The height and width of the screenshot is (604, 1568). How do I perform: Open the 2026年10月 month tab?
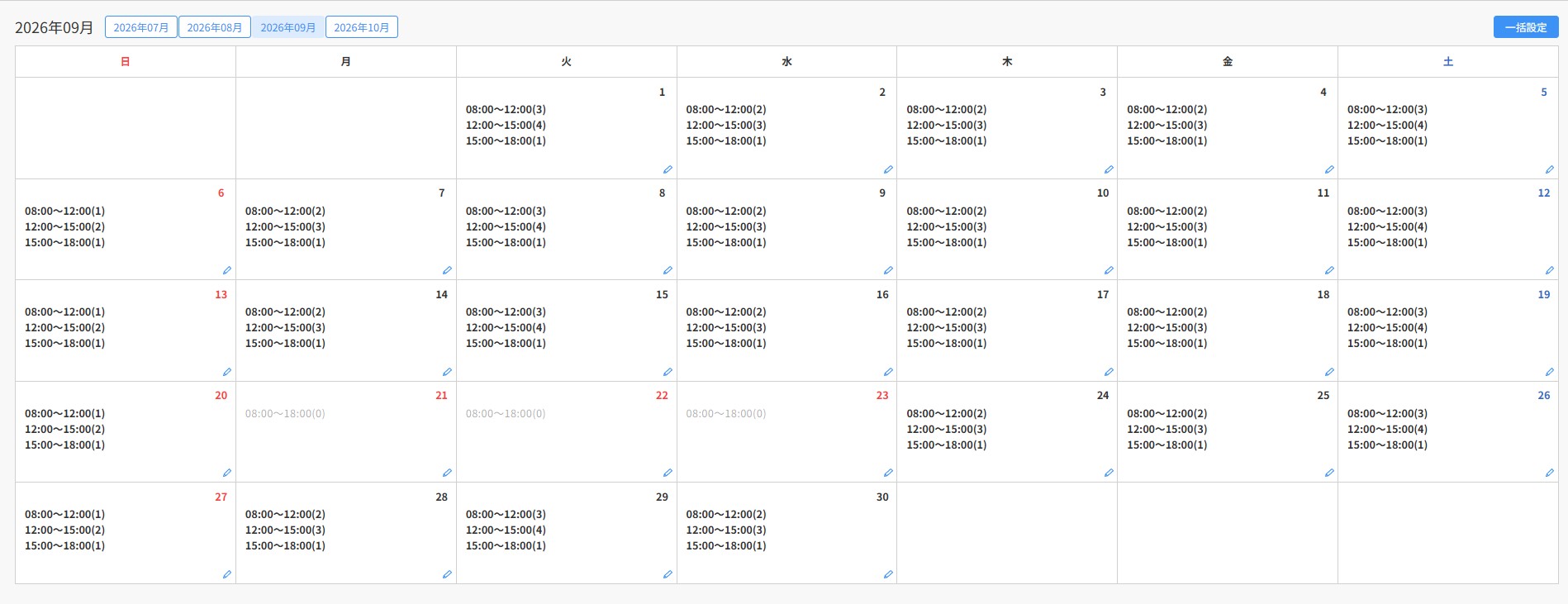point(362,27)
